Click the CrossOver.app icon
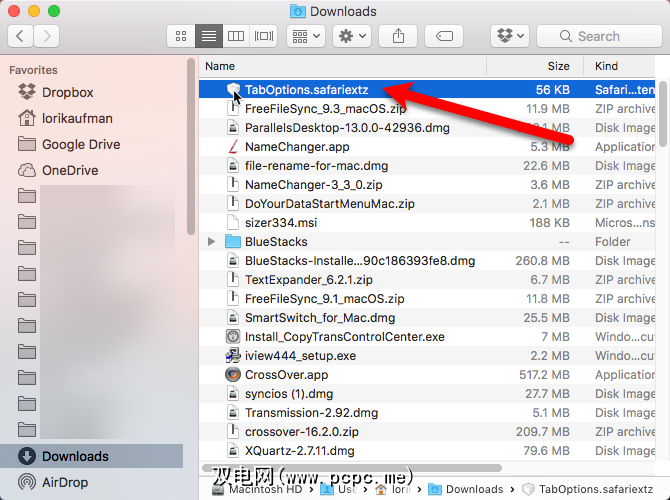 click(x=233, y=375)
